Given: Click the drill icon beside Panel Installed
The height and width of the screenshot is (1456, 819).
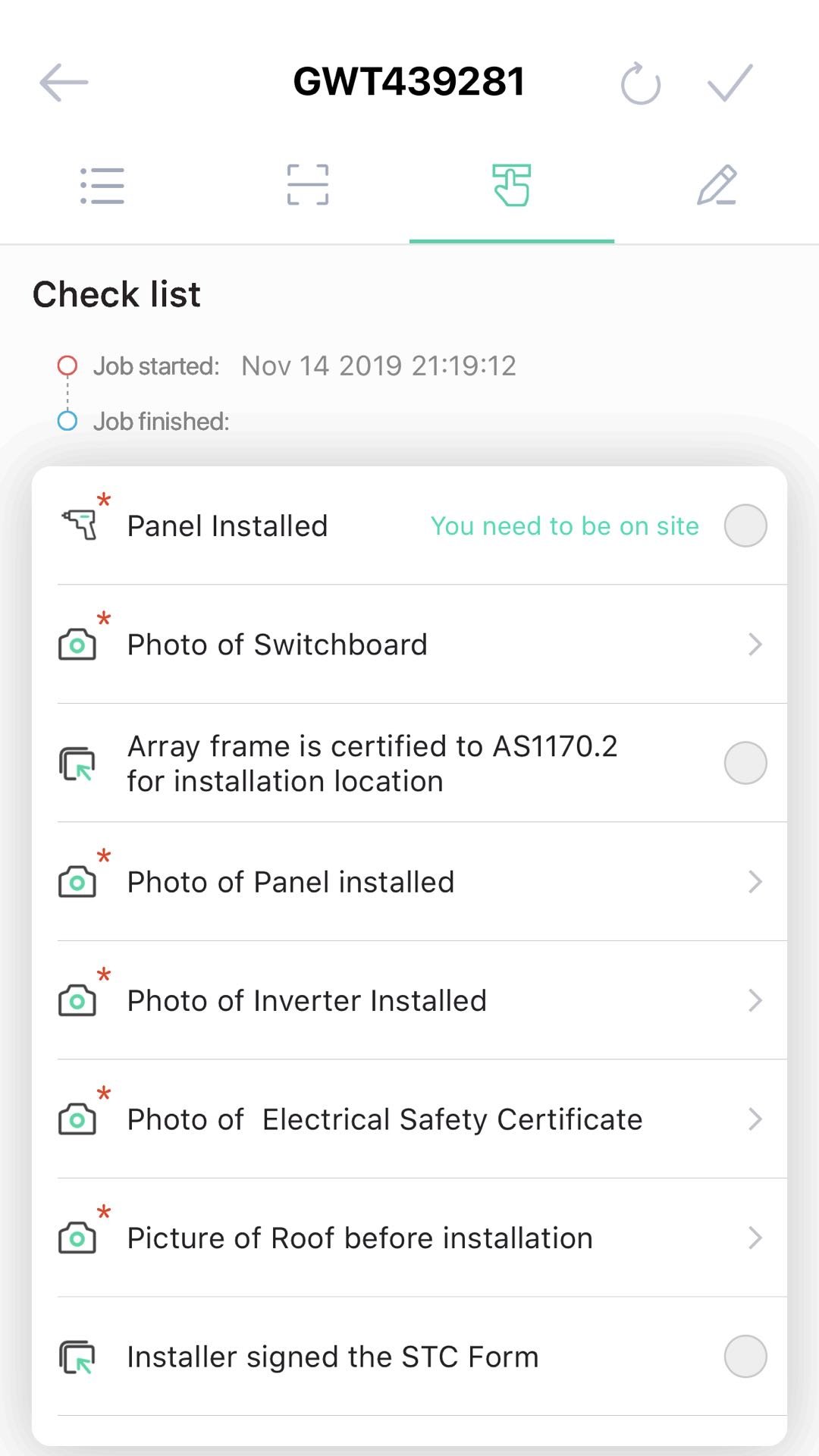Looking at the screenshot, I should point(80,525).
